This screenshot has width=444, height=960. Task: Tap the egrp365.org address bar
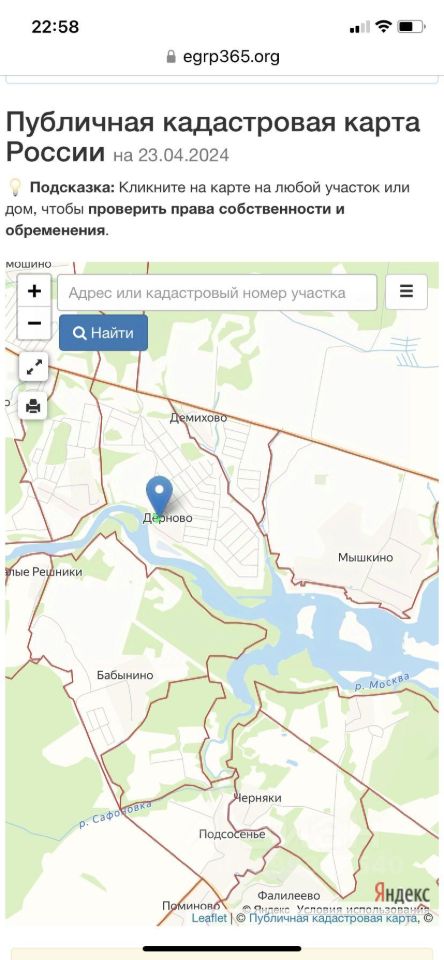(x=222, y=57)
